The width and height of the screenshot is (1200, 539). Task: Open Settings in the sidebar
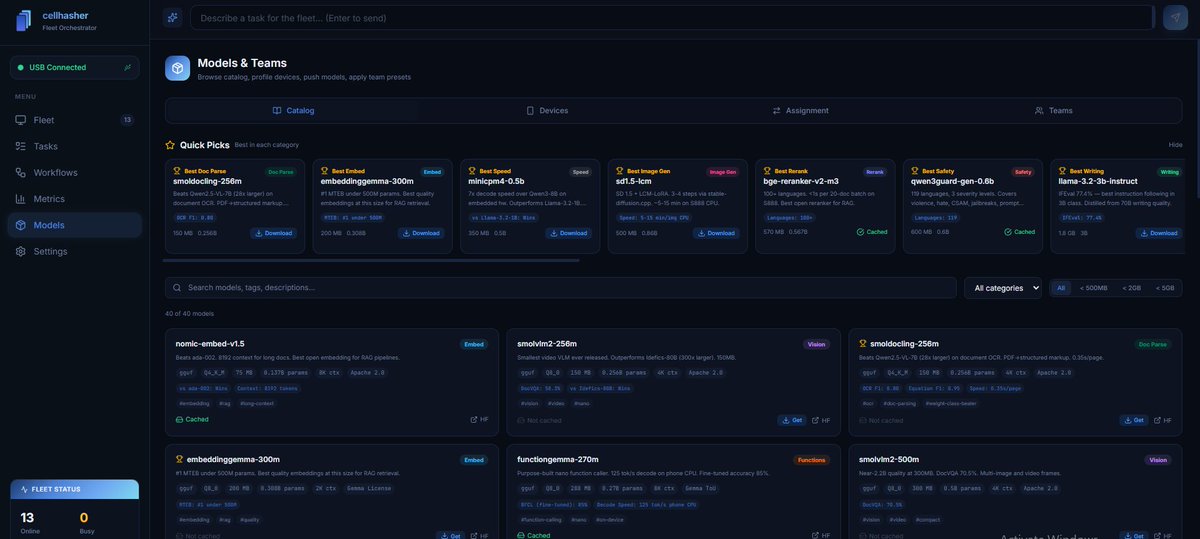click(x=75, y=251)
